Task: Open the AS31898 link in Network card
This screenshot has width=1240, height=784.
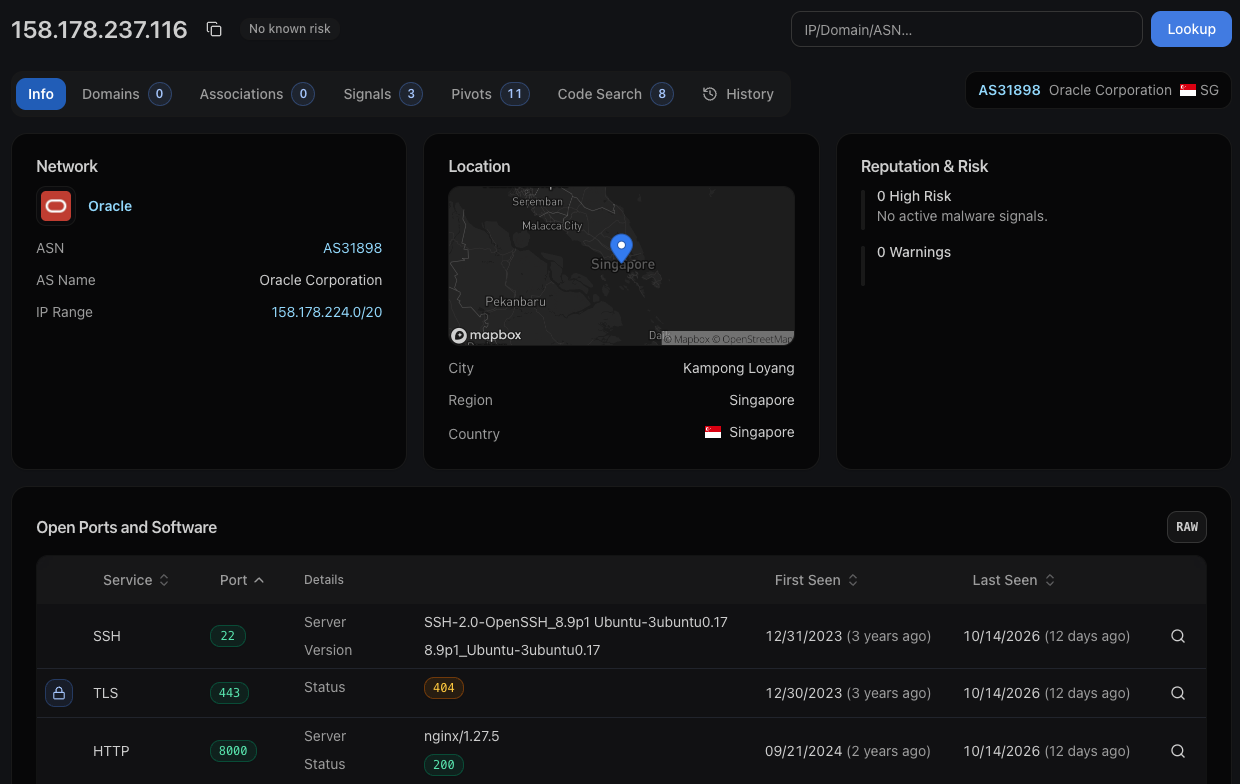Action: [x=352, y=248]
